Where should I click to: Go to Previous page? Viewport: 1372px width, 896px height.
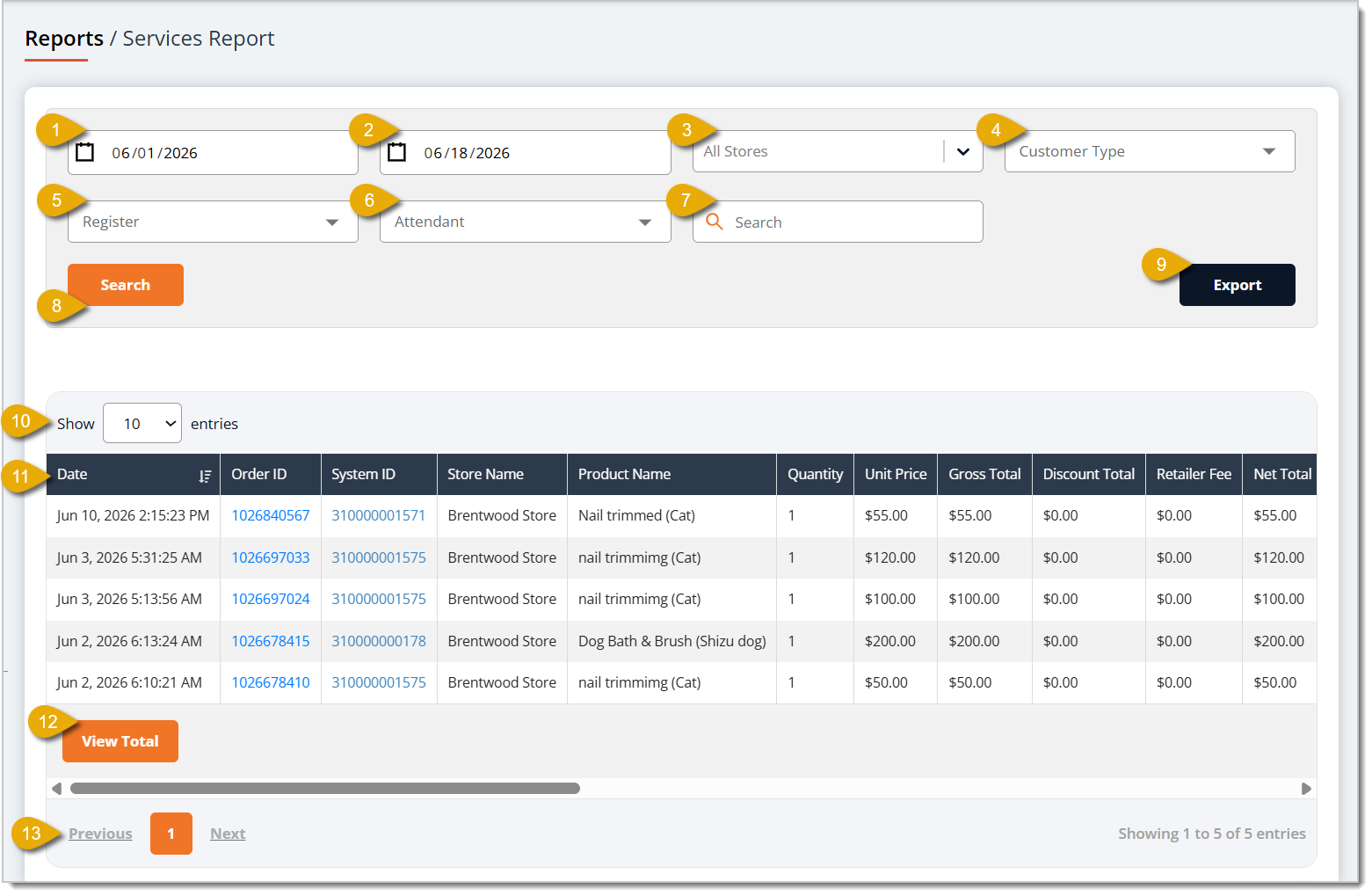(x=100, y=834)
